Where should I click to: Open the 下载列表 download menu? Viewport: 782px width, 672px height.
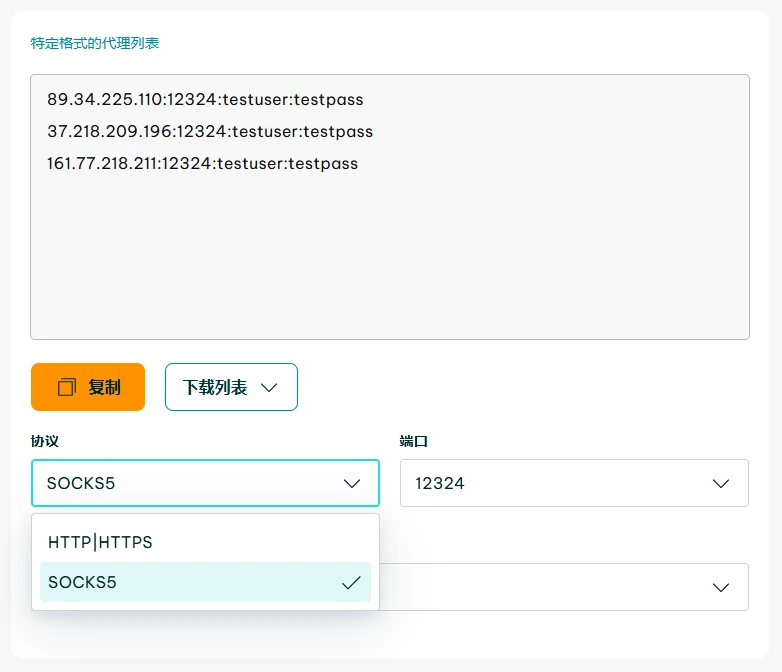click(x=230, y=387)
